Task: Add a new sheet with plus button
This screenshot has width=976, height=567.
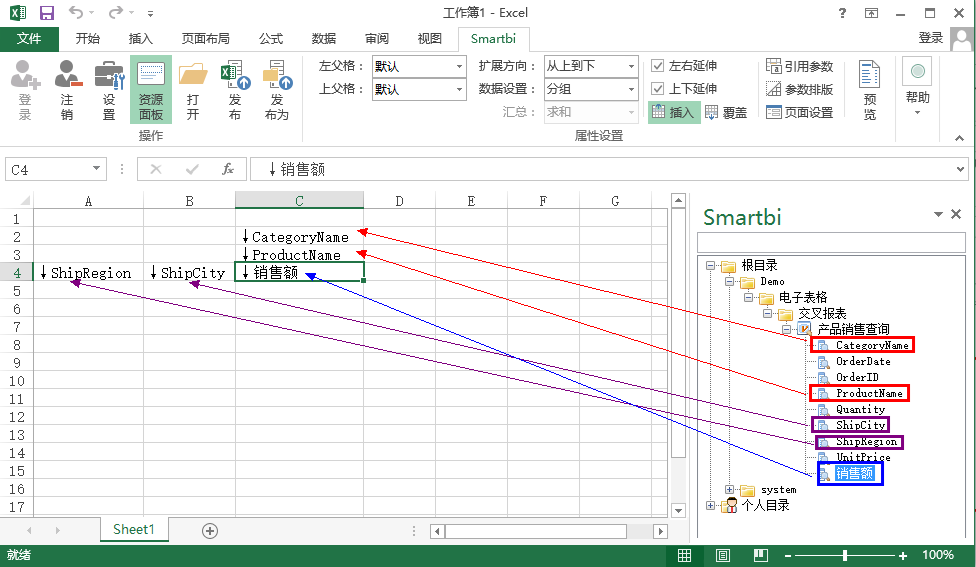Action: 210,531
